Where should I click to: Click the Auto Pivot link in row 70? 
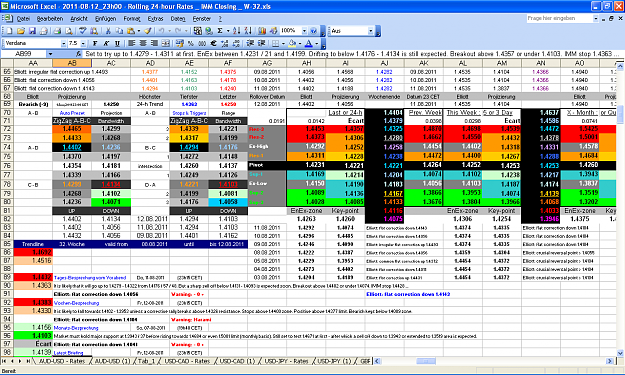point(72,113)
